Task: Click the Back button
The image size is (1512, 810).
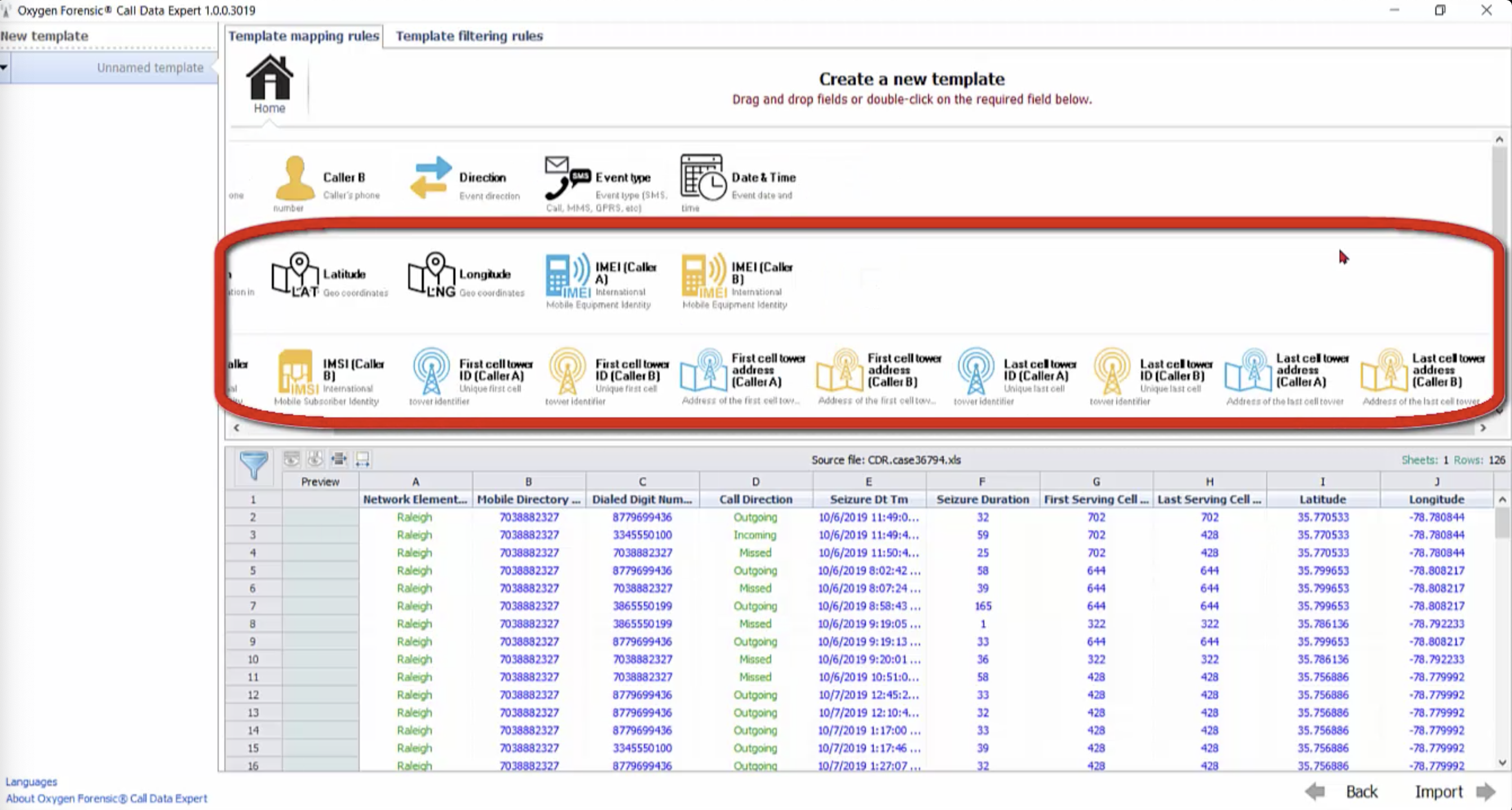Action: 1342,792
